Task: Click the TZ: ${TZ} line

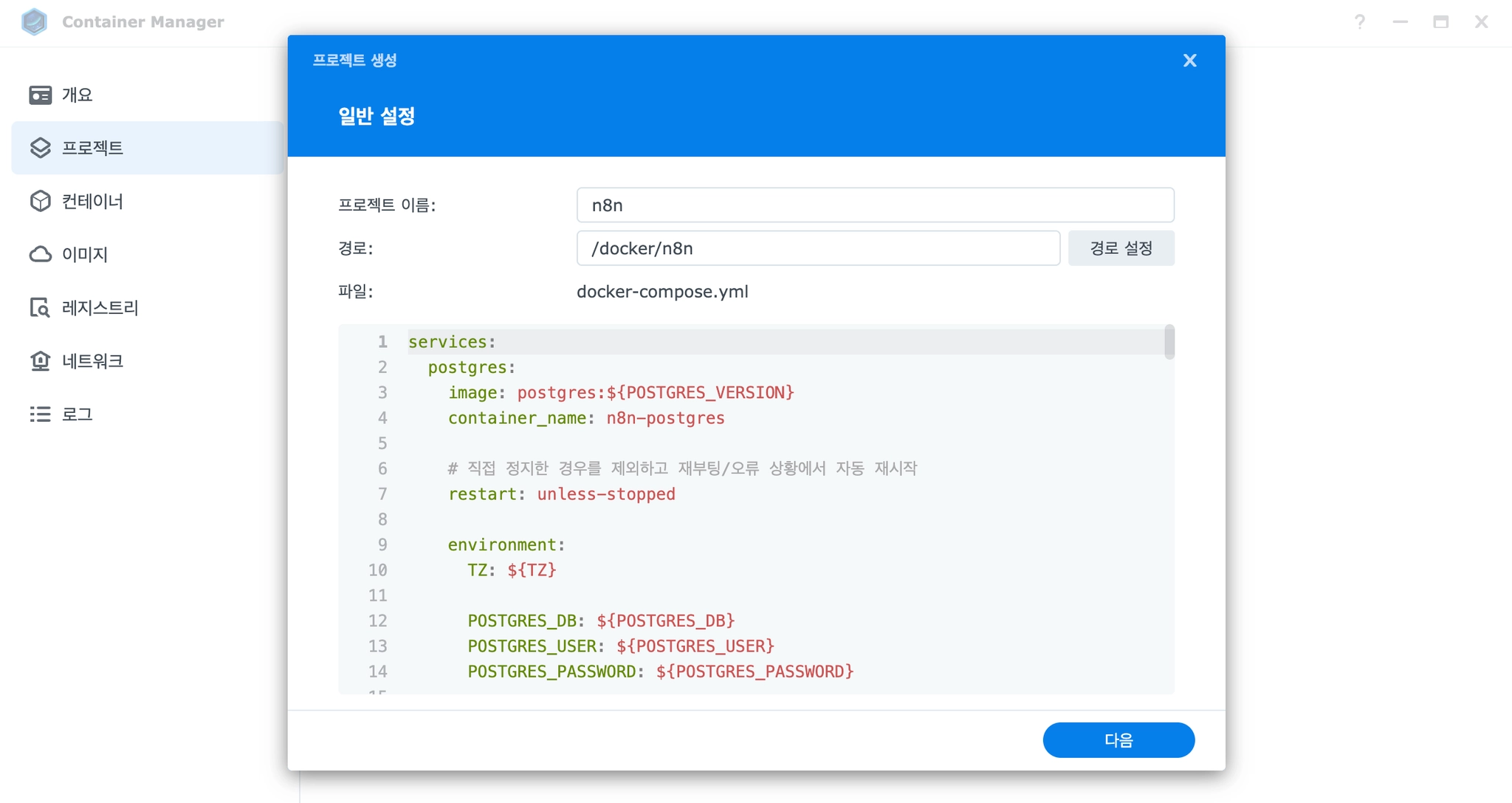Action: 512,570
